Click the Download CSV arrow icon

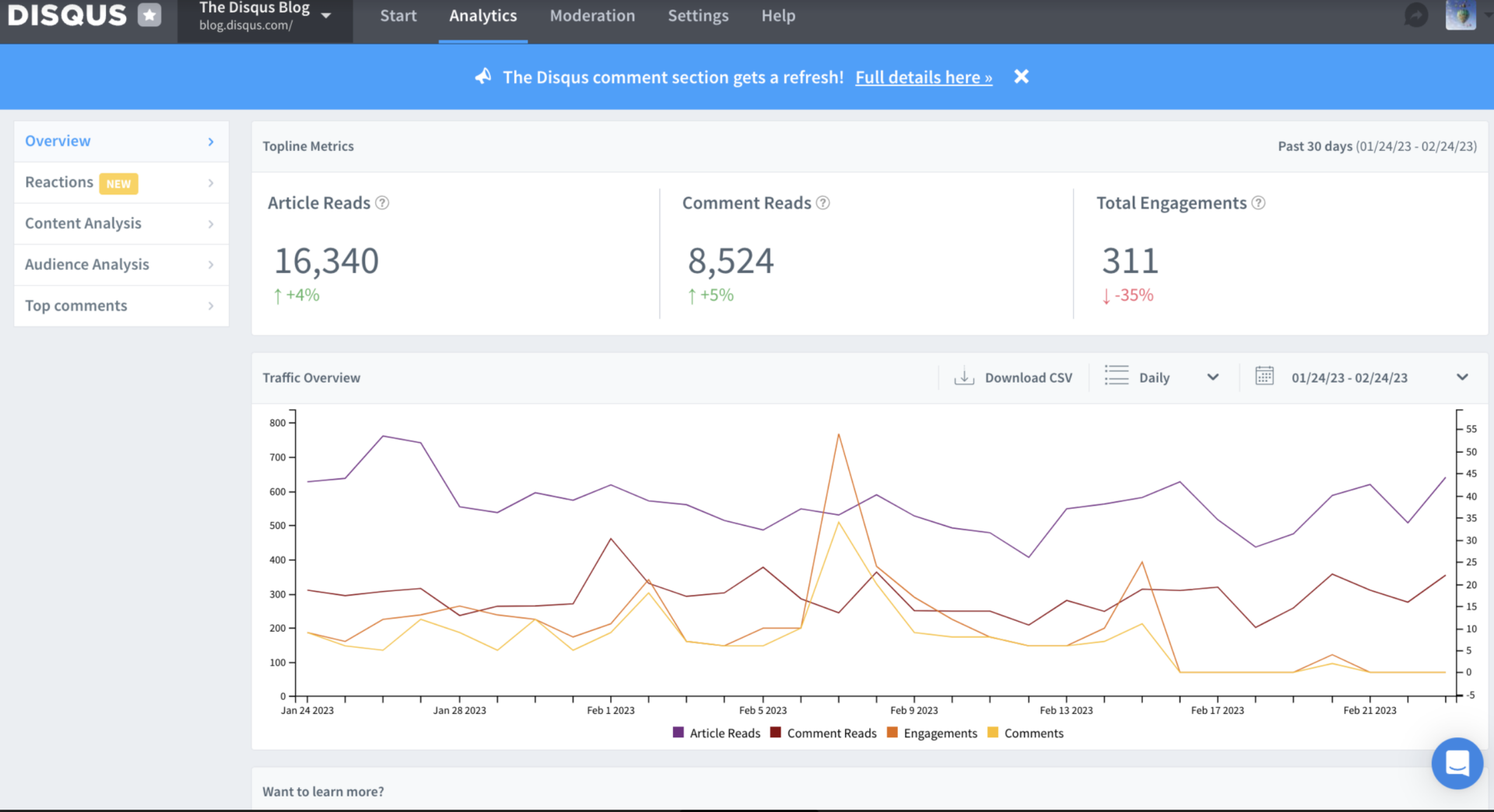964,377
